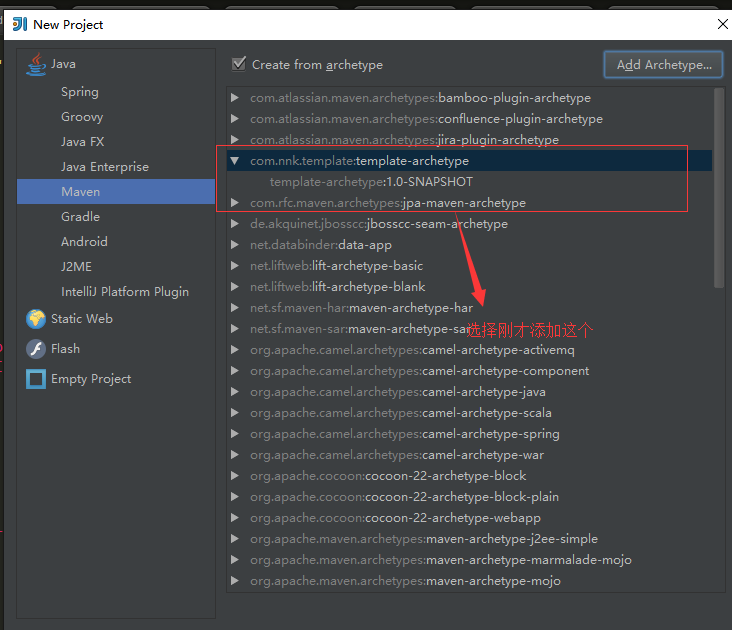Screen dimensions: 732x630
Task: Expand jpa-maven-archetype node
Action: [x=235, y=203]
